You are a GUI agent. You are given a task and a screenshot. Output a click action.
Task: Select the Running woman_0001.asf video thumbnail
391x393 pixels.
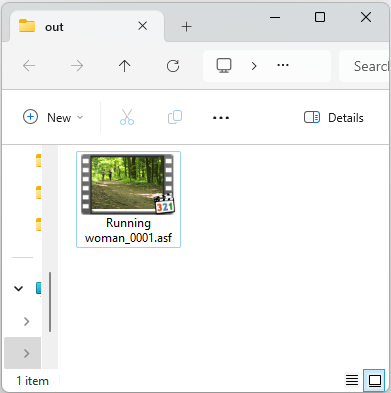tap(128, 184)
